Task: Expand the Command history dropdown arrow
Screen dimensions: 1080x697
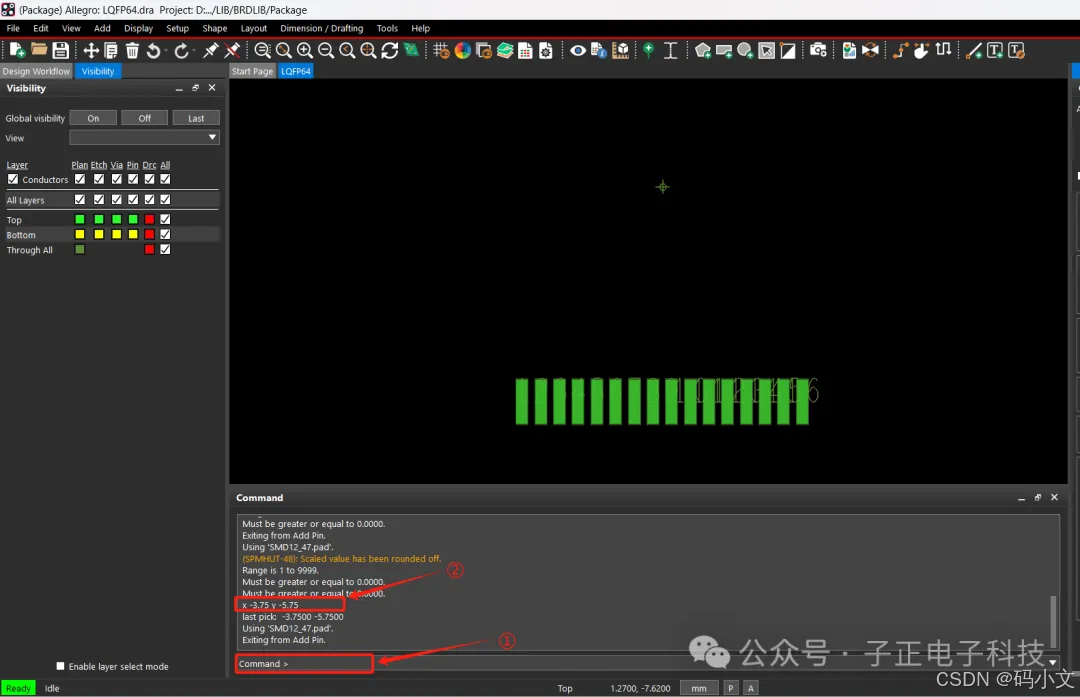Action: 1052,663
